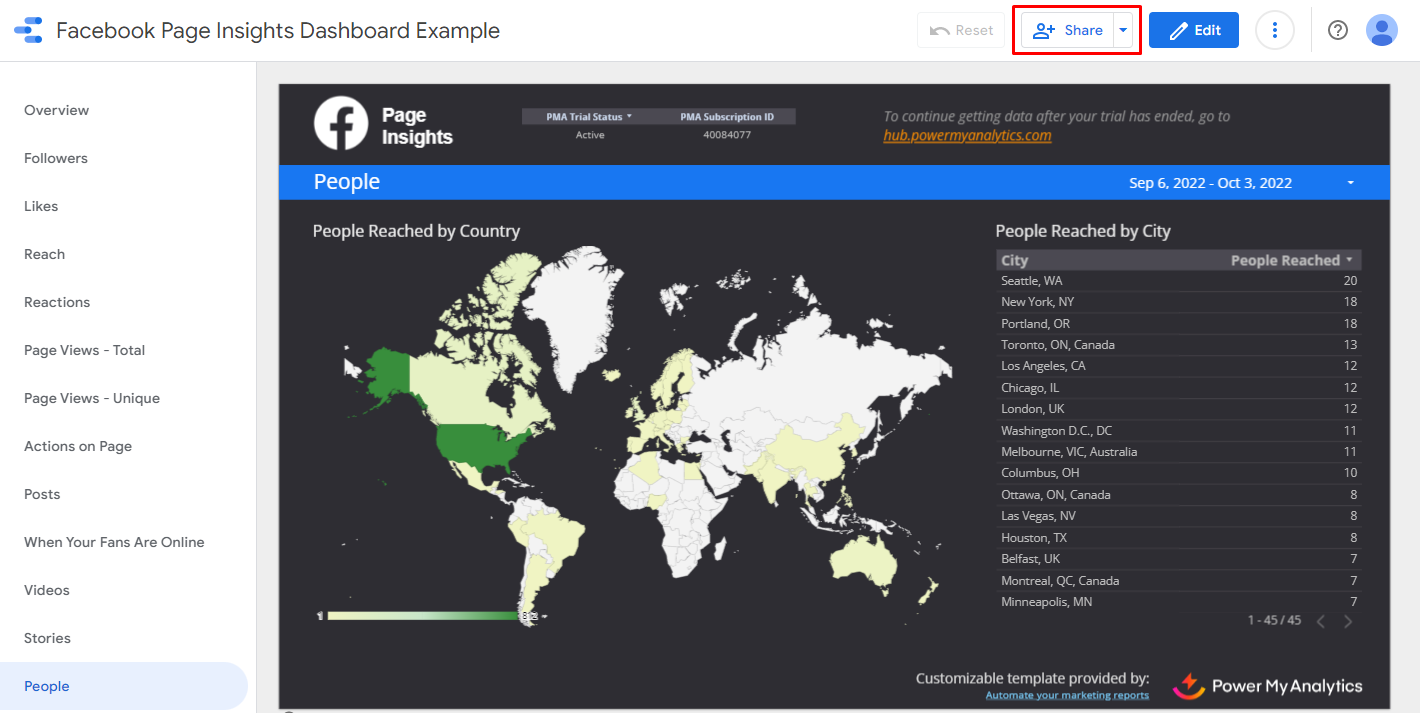The image size is (1420, 713).
Task: Click the Edit button
Action: 1193,30
